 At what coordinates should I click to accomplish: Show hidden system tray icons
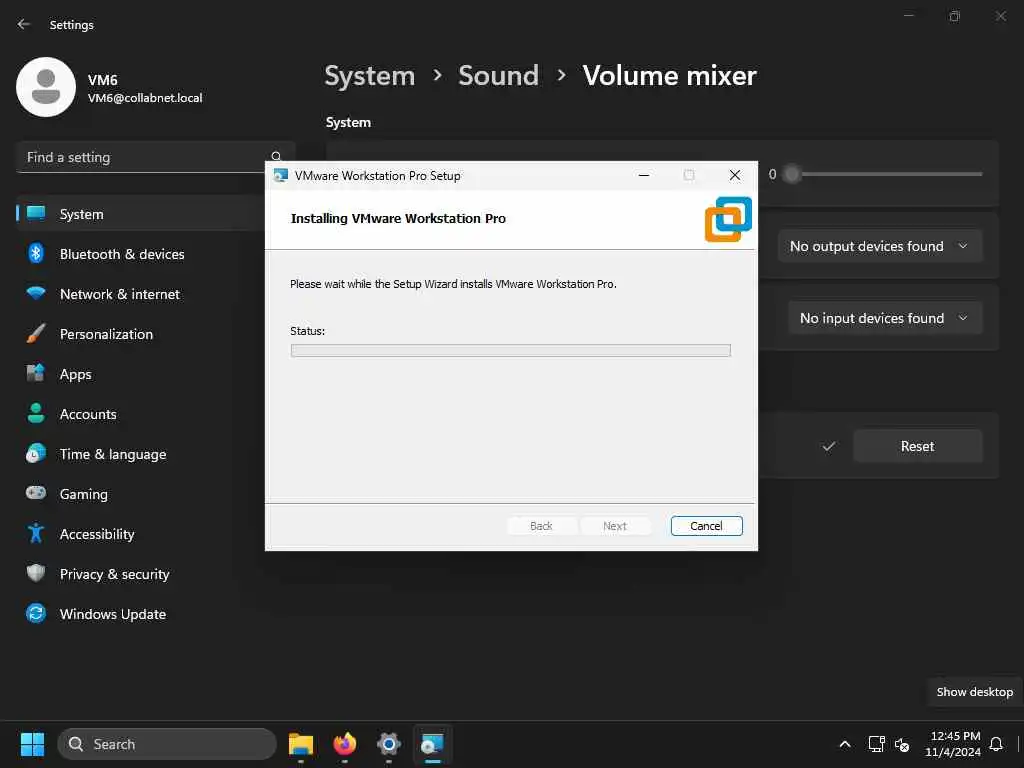point(844,744)
